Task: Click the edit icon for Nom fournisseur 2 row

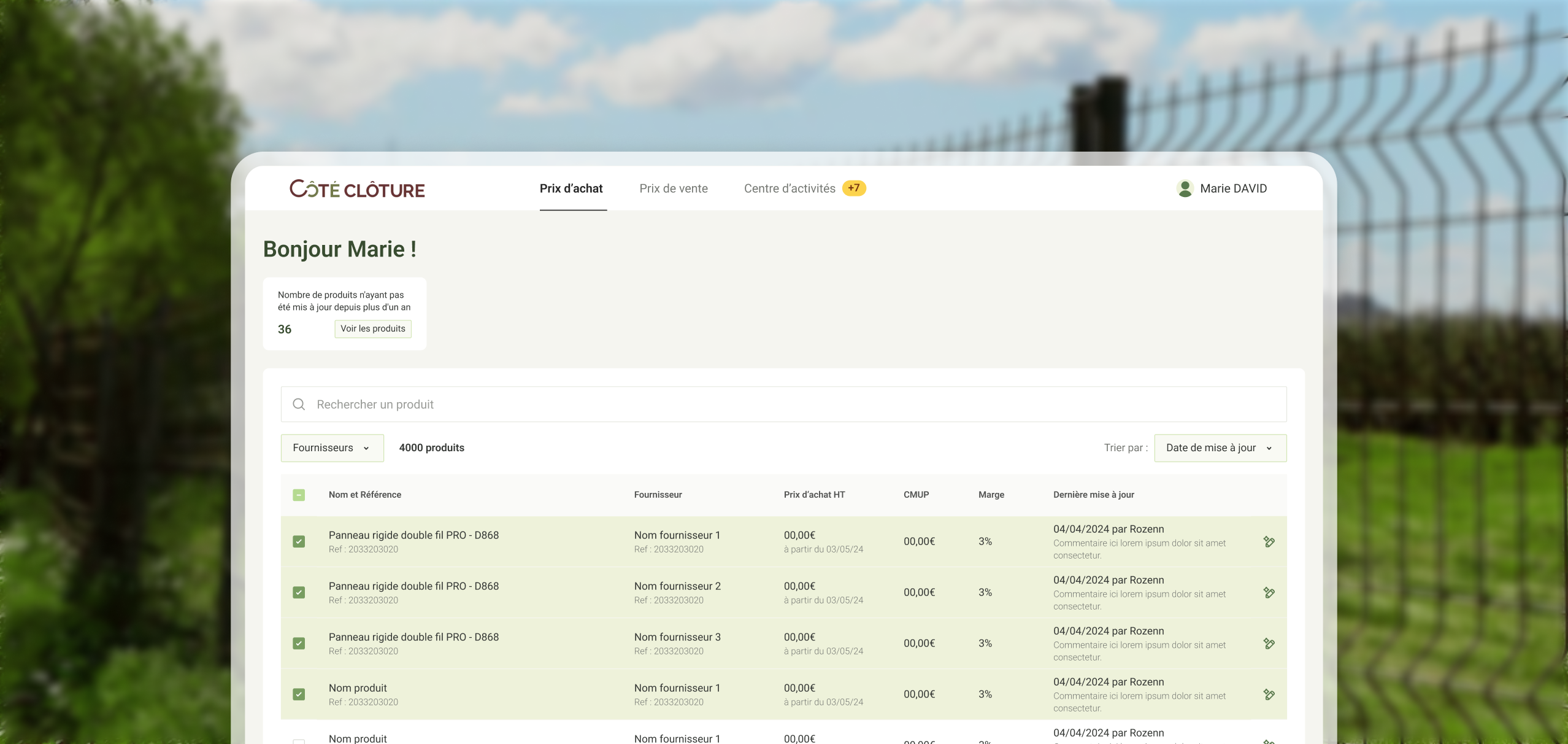Action: tap(1269, 592)
